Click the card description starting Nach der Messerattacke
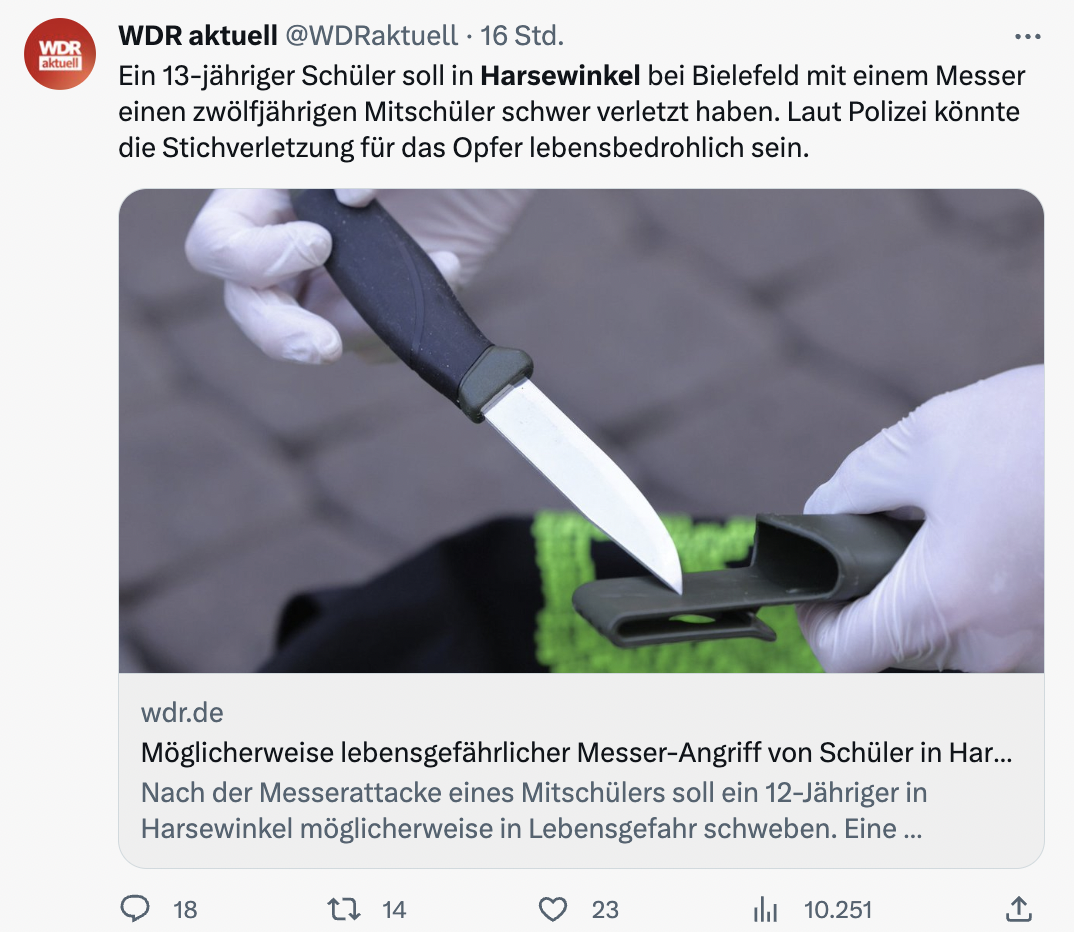Screen dimensions: 1074x932 pos(534,811)
